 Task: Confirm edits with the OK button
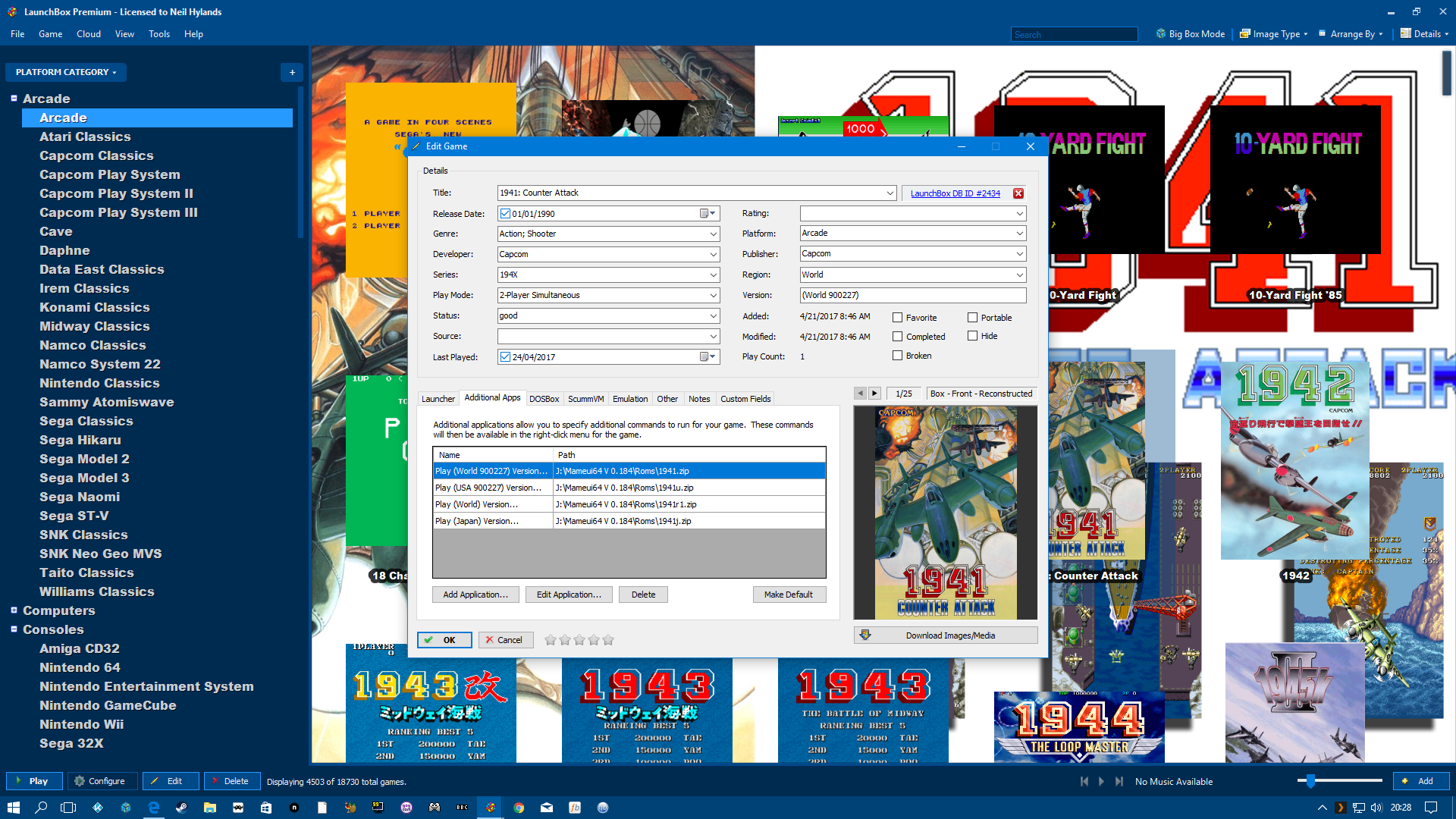tap(444, 640)
